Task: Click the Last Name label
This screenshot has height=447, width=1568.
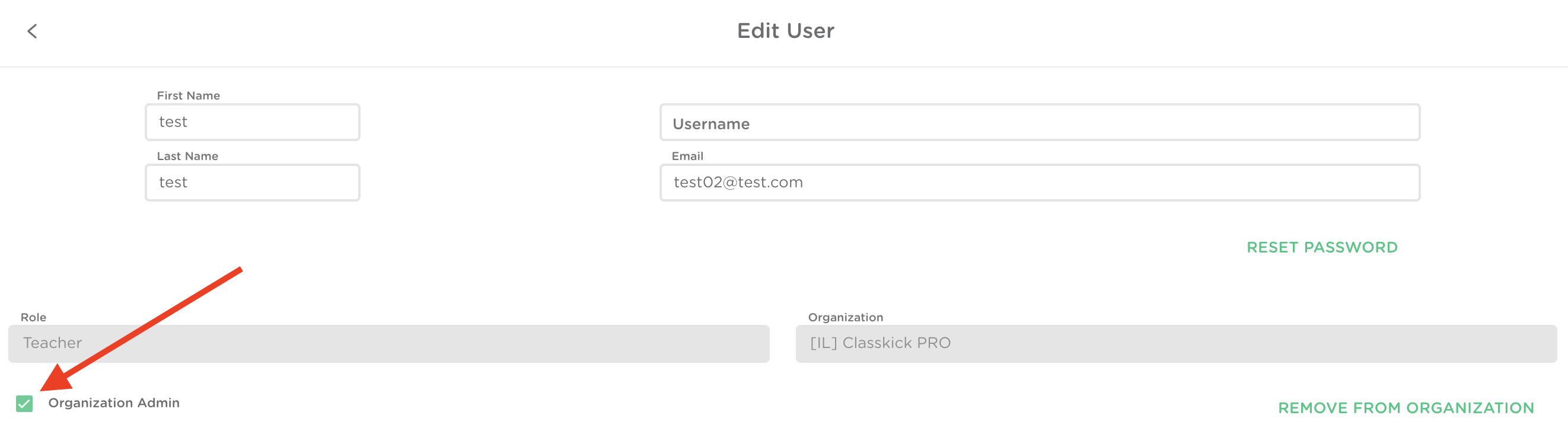Action: [187, 156]
